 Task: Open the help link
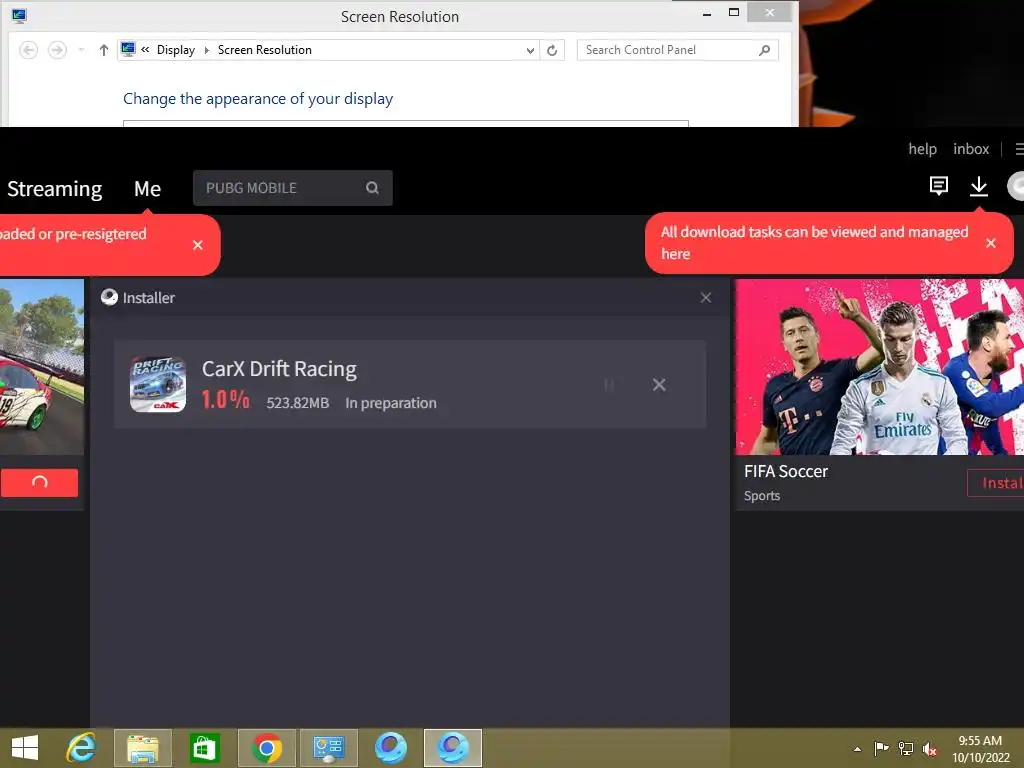tap(922, 149)
